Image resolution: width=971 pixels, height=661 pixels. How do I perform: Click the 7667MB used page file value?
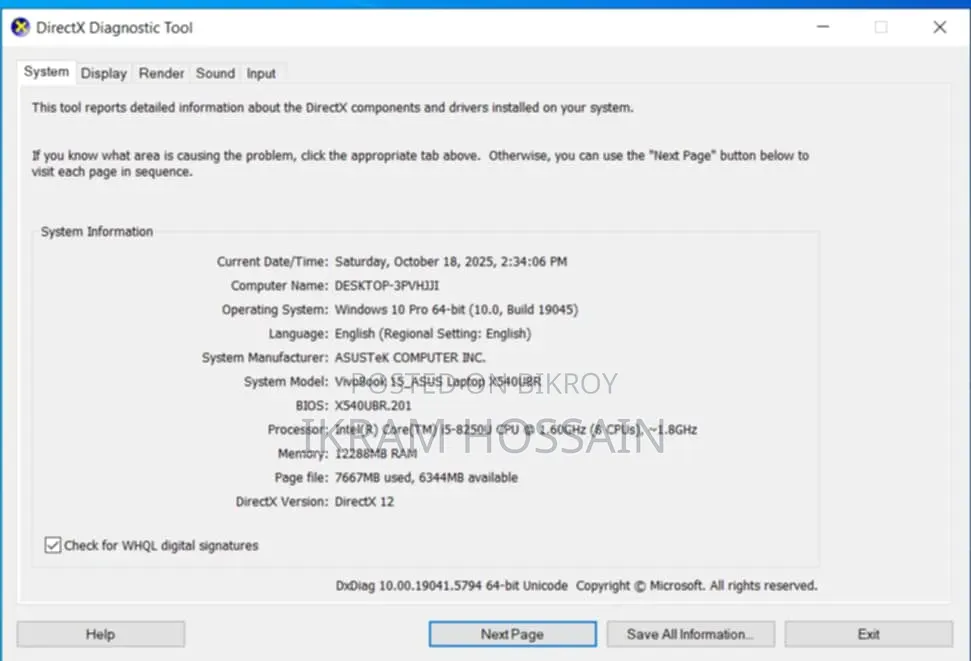426,478
